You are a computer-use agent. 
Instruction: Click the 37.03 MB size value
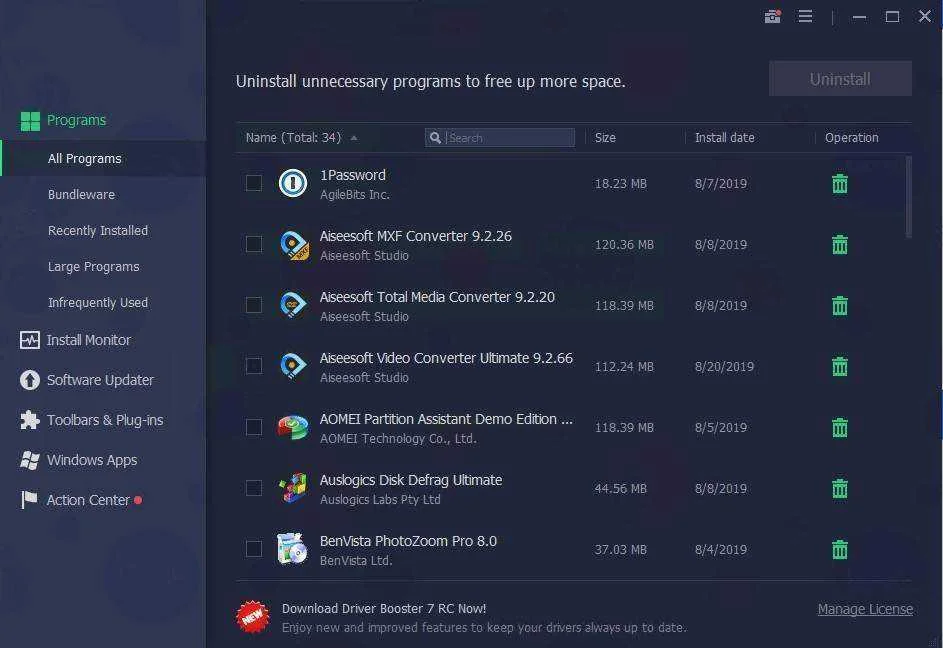[621, 550]
